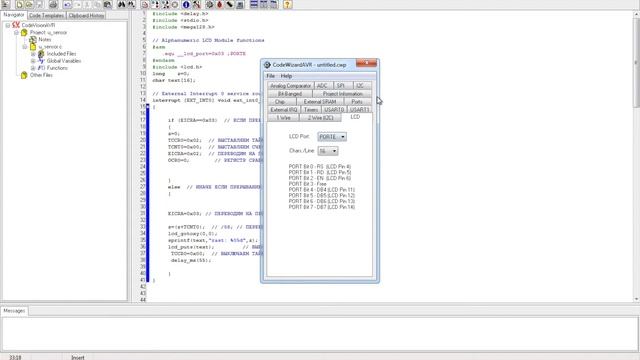Open the Timers tab
The height and width of the screenshot is (360, 640).
[311, 110]
